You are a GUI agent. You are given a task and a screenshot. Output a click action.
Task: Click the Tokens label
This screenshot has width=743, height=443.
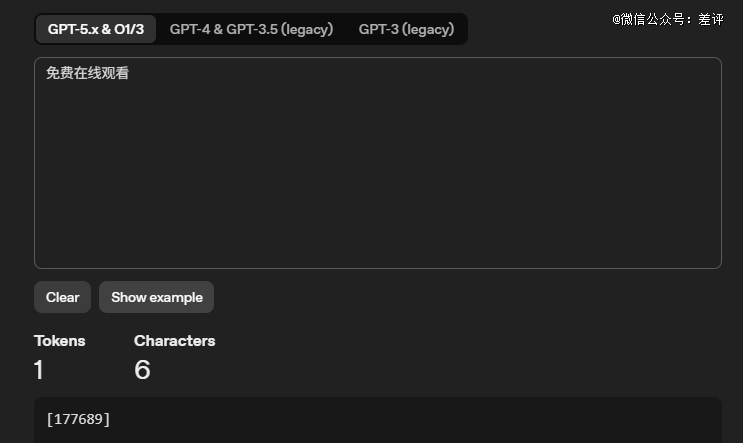[60, 341]
